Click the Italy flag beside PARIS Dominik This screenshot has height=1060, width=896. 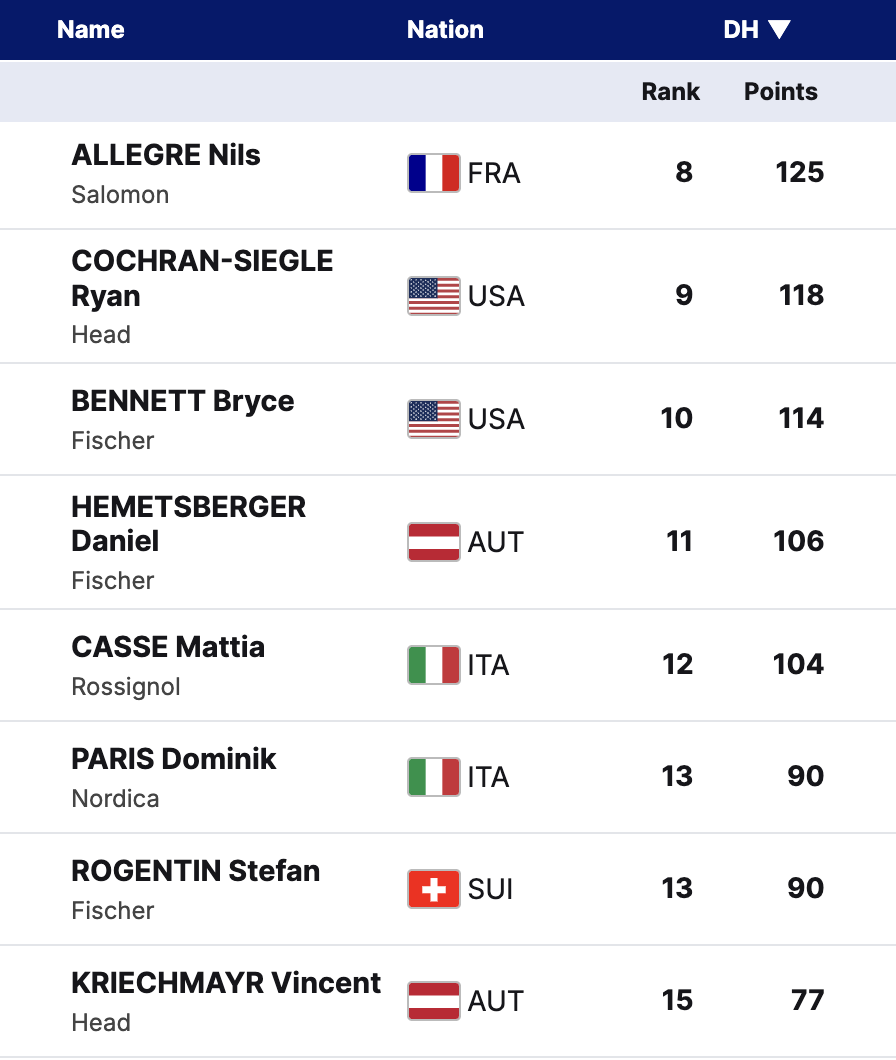[x=434, y=777]
